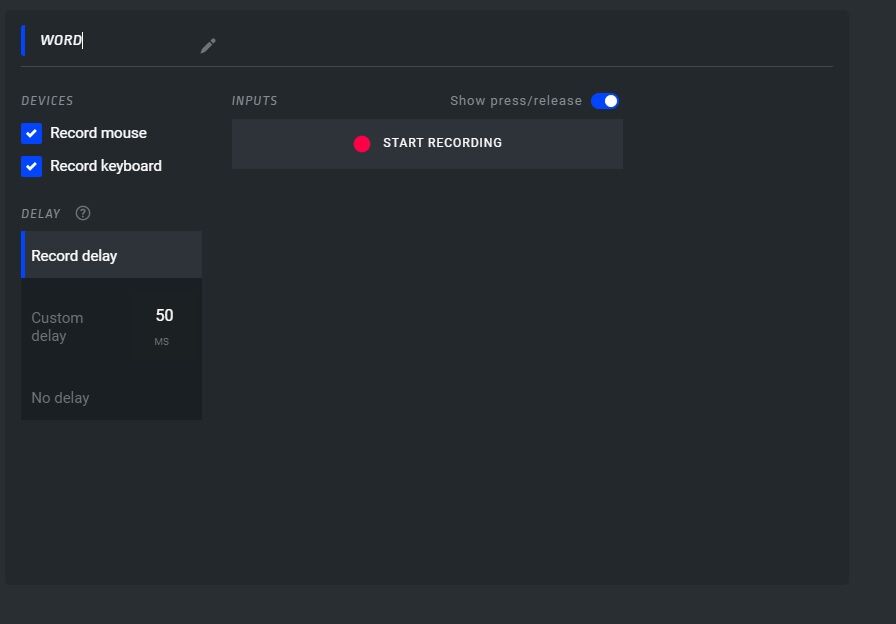896x624 pixels.
Task: Click the INPUTS section heading
Action: (254, 101)
